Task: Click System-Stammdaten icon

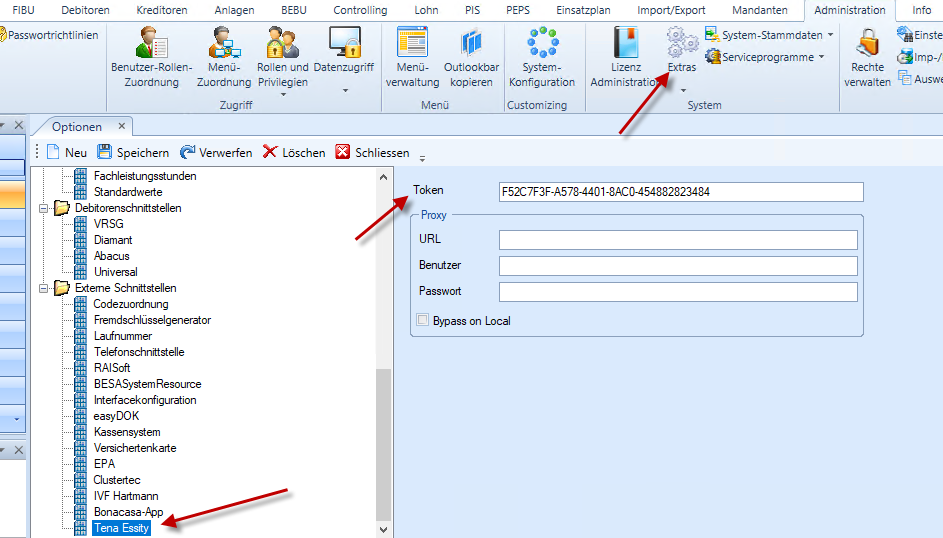Action: 712,35
